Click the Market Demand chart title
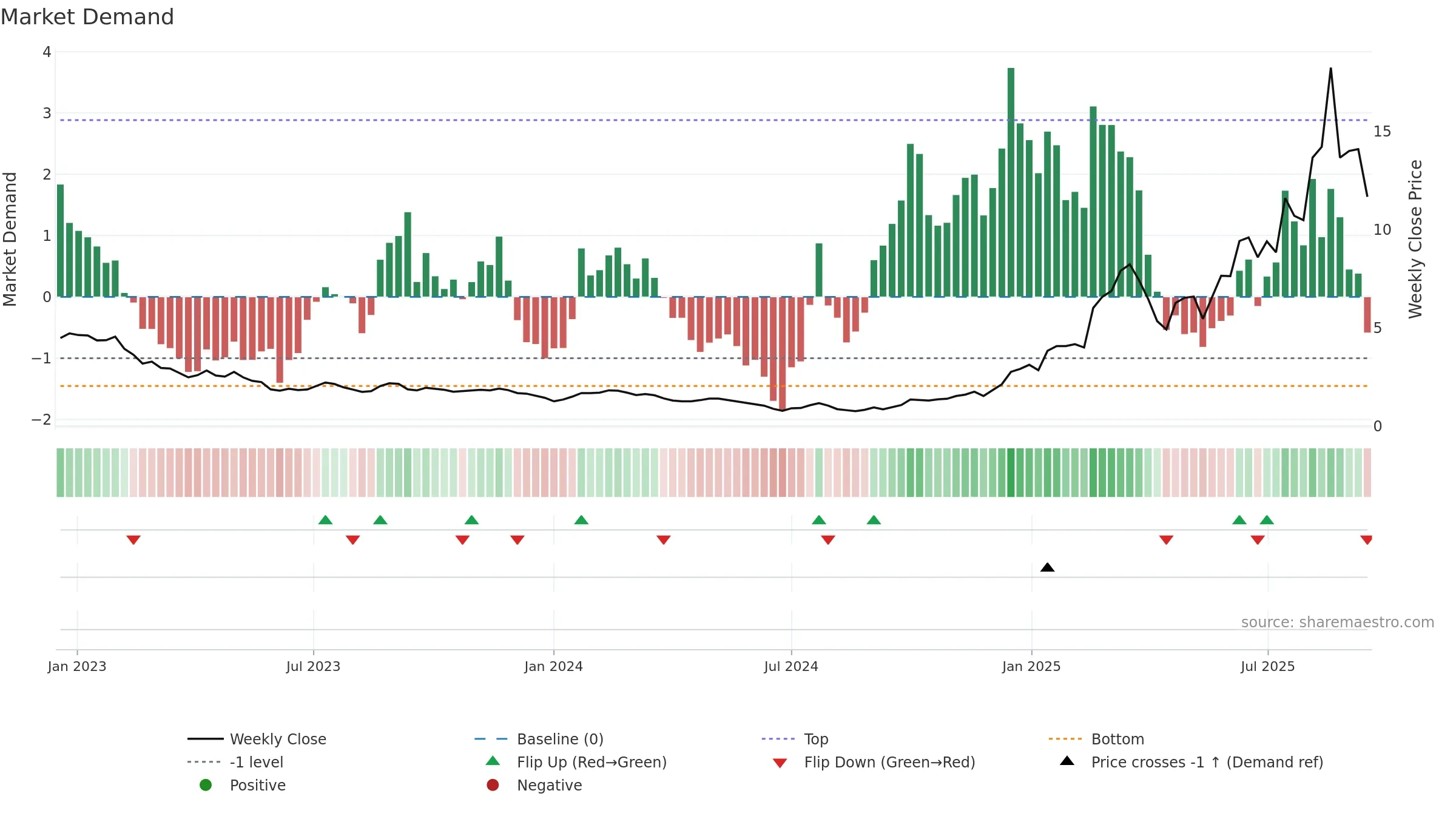The height and width of the screenshot is (819, 1456). point(87,17)
